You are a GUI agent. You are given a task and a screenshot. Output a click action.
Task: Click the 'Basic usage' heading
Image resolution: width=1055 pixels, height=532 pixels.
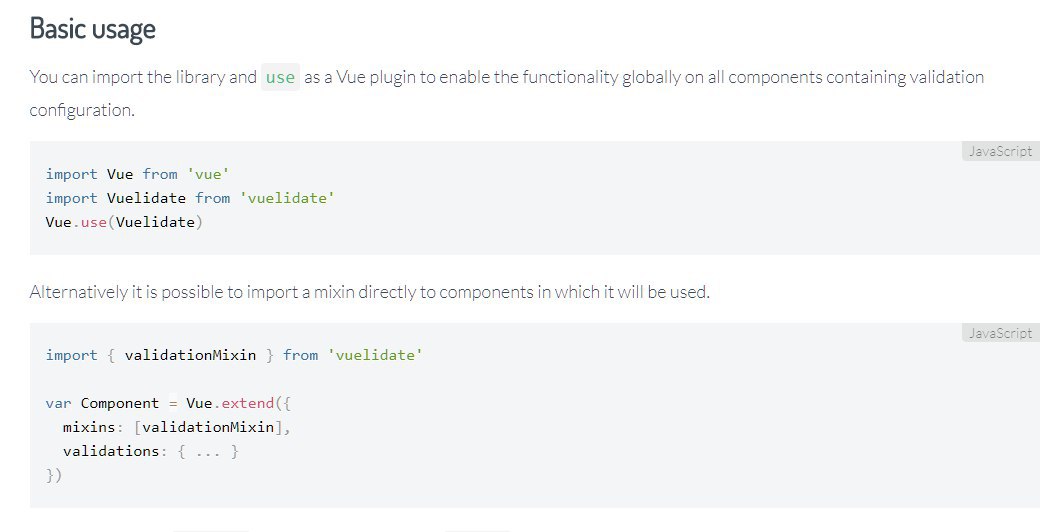point(93,29)
